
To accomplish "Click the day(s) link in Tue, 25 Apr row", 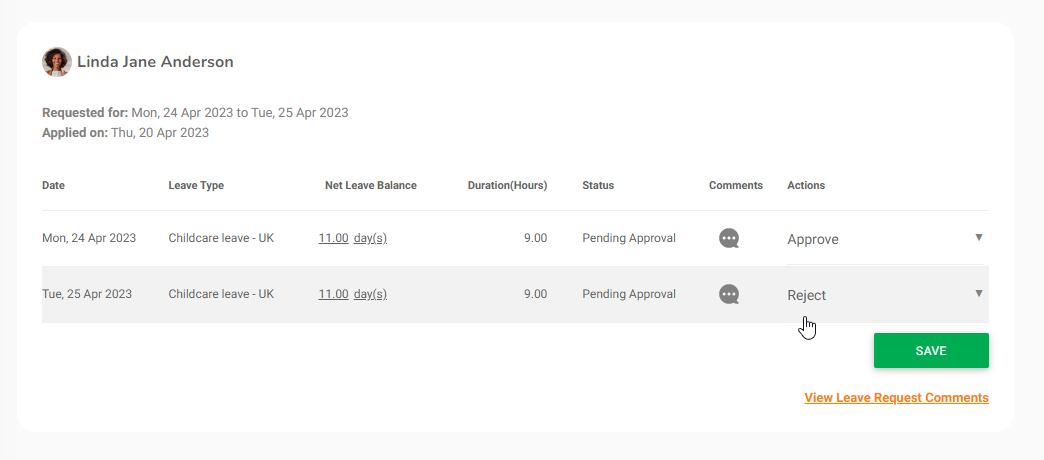I will click(x=370, y=295).
